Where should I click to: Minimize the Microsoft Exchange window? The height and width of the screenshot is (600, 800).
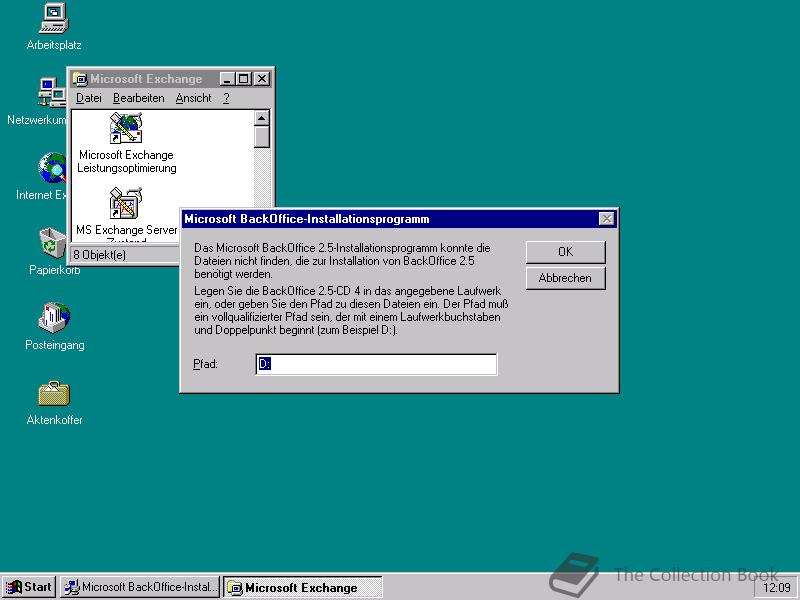227,79
